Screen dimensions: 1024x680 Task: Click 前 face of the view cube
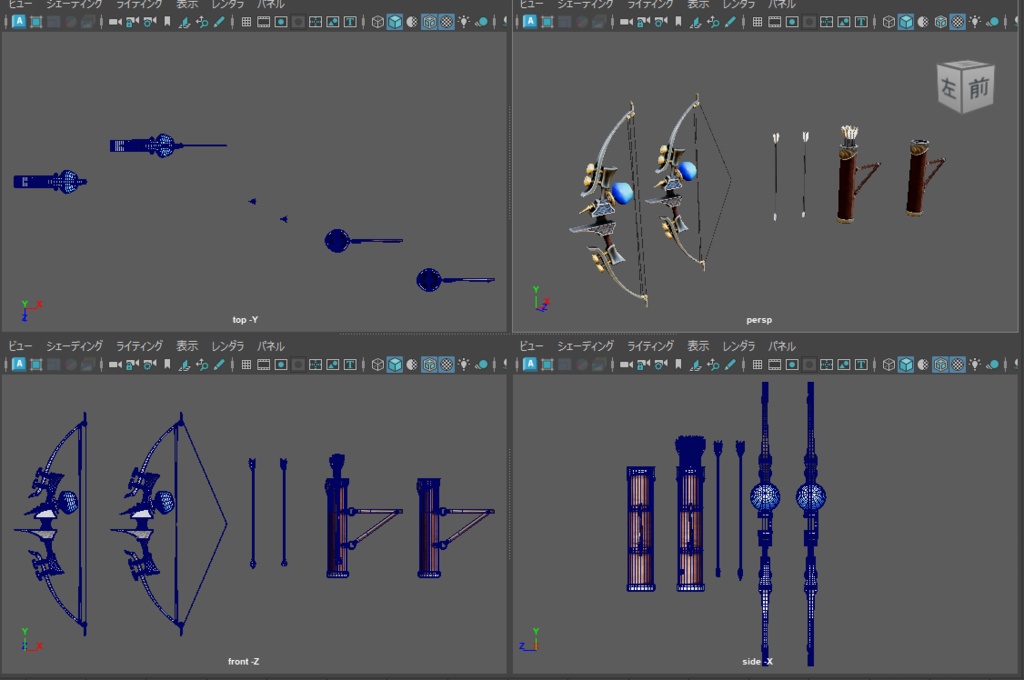click(978, 88)
